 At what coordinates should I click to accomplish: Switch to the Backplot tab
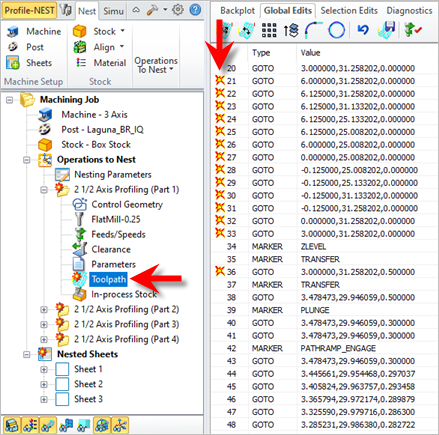click(237, 11)
